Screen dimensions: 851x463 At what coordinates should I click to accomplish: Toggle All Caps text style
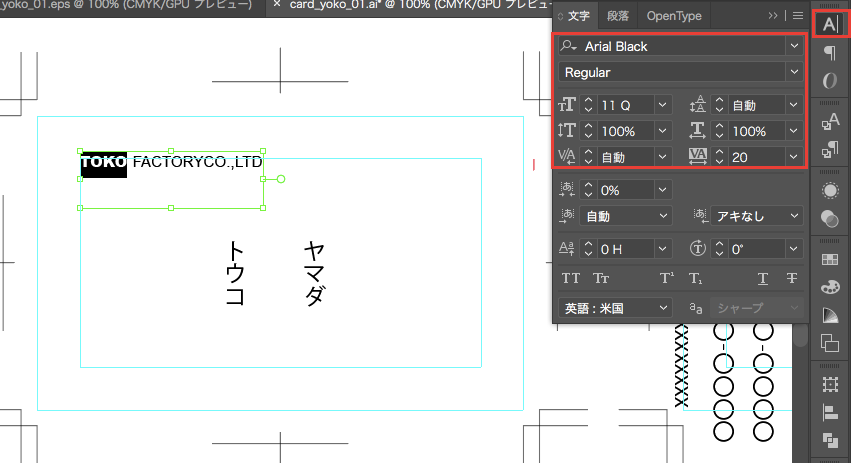coord(571,278)
